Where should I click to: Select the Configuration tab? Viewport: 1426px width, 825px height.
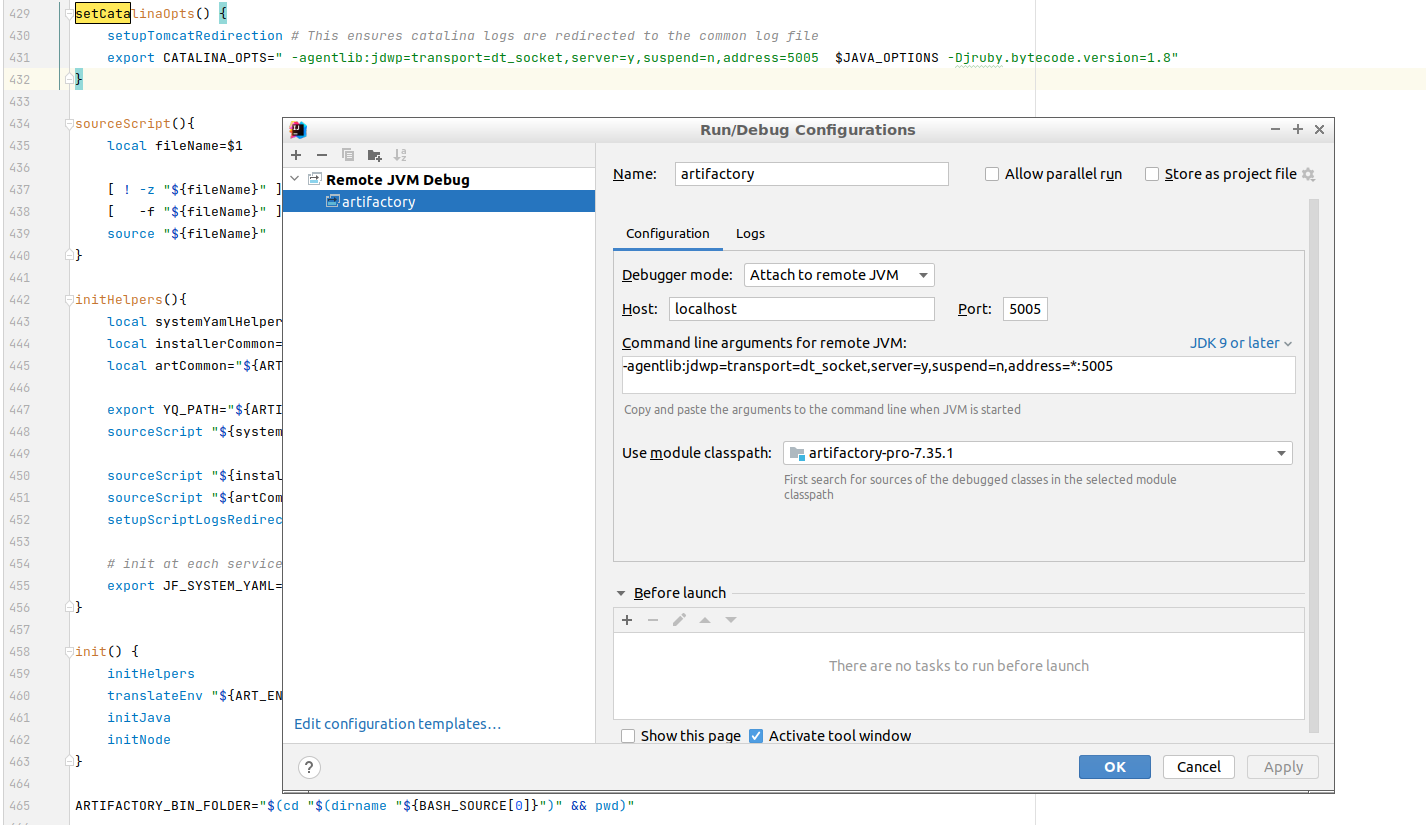[x=667, y=233]
